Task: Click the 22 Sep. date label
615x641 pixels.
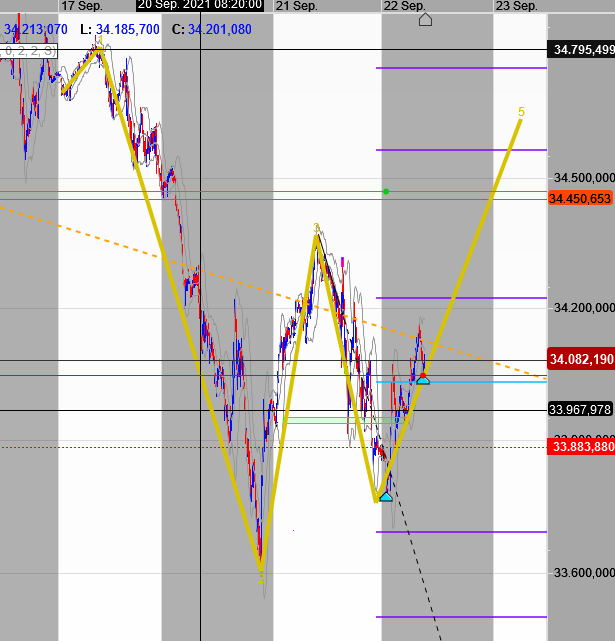Action: click(405, 6)
